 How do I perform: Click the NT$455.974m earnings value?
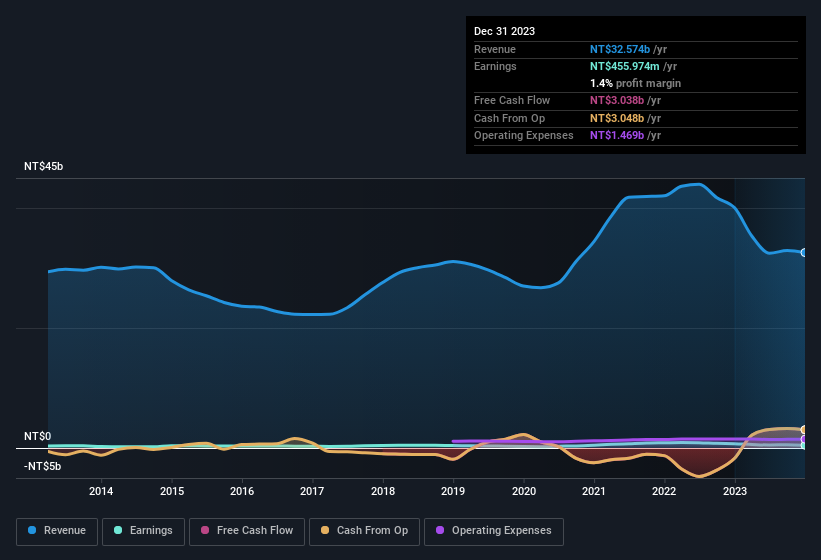point(625,66)
